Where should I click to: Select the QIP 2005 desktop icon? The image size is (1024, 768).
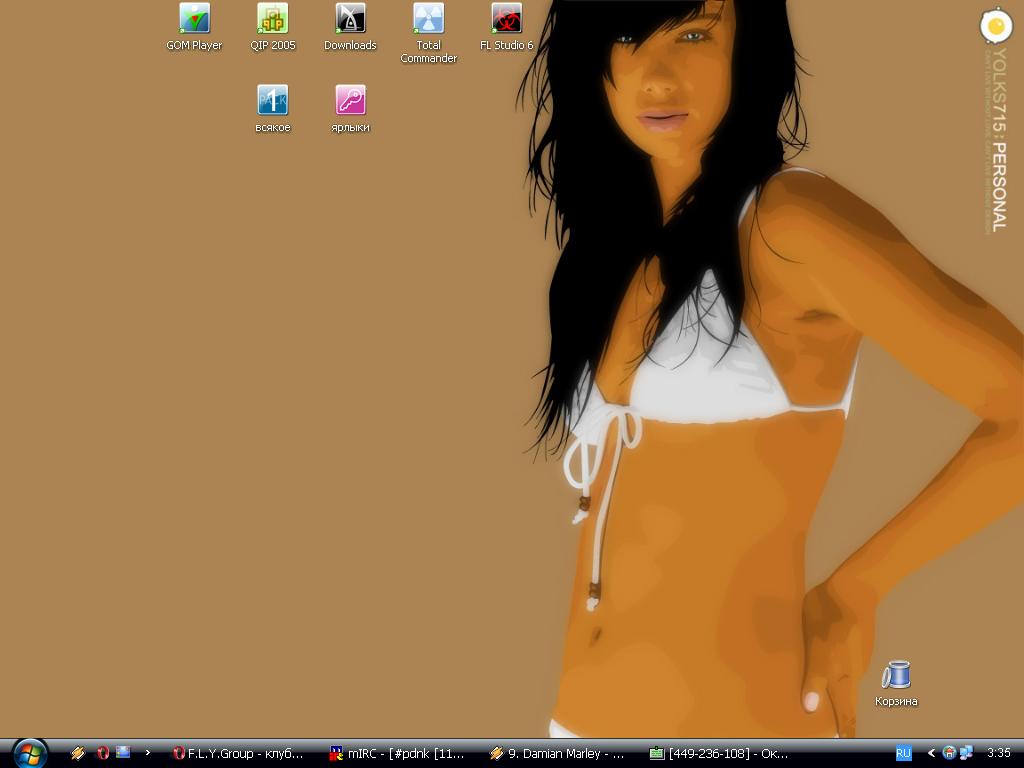tap(272, 27)
